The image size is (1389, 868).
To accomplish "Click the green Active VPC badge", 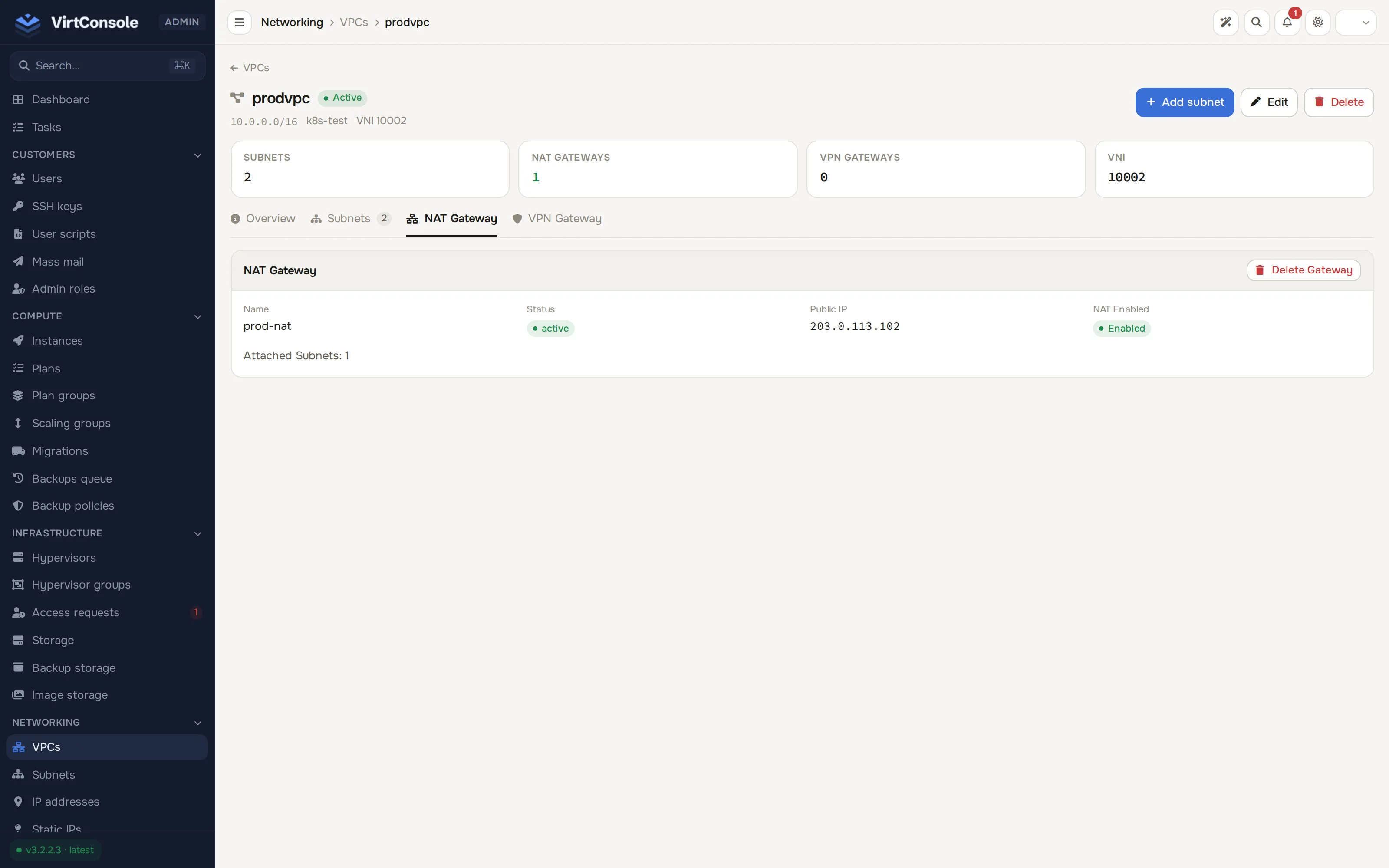I will click(x=342, y=98).
